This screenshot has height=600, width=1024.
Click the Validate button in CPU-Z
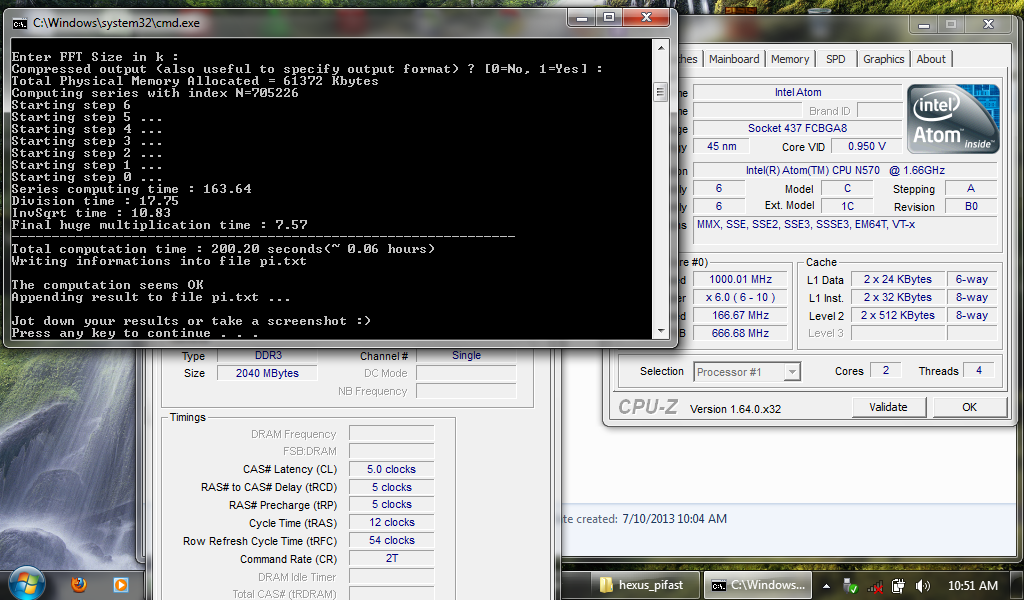point(888,407)
